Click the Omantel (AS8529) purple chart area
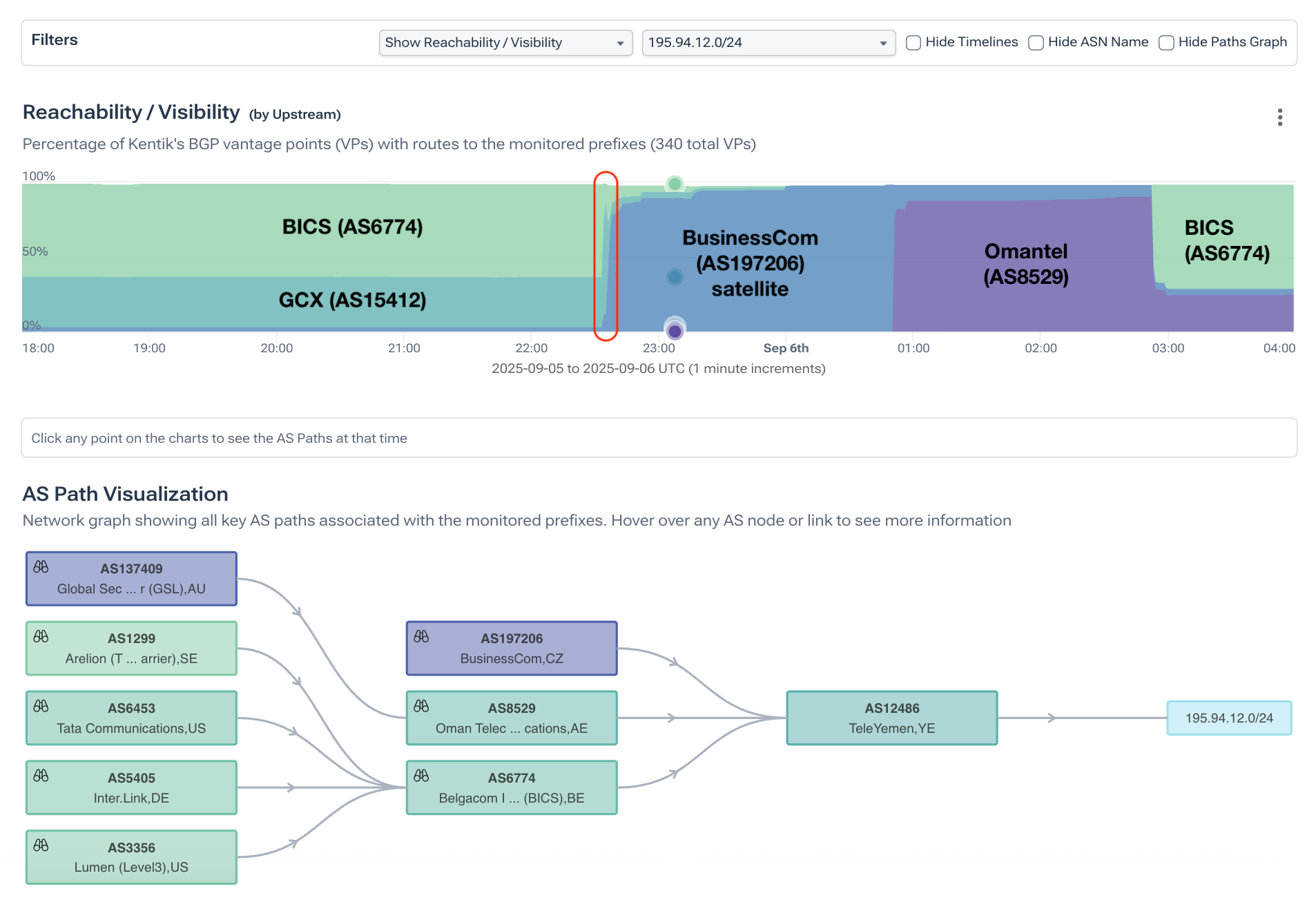 (1025, 265)
